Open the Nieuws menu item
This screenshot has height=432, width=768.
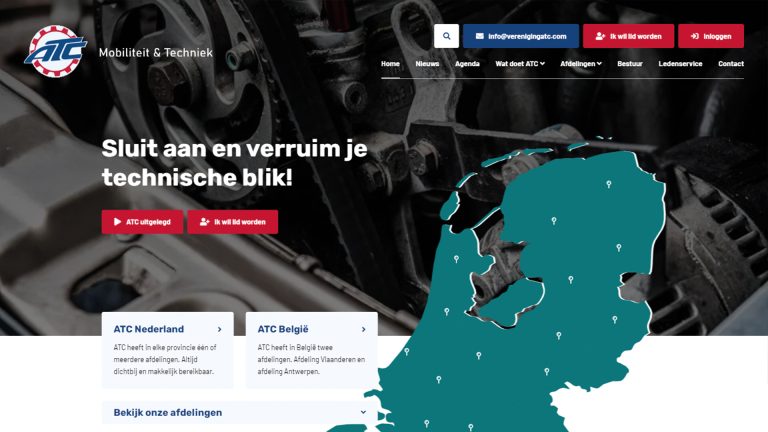427,64
